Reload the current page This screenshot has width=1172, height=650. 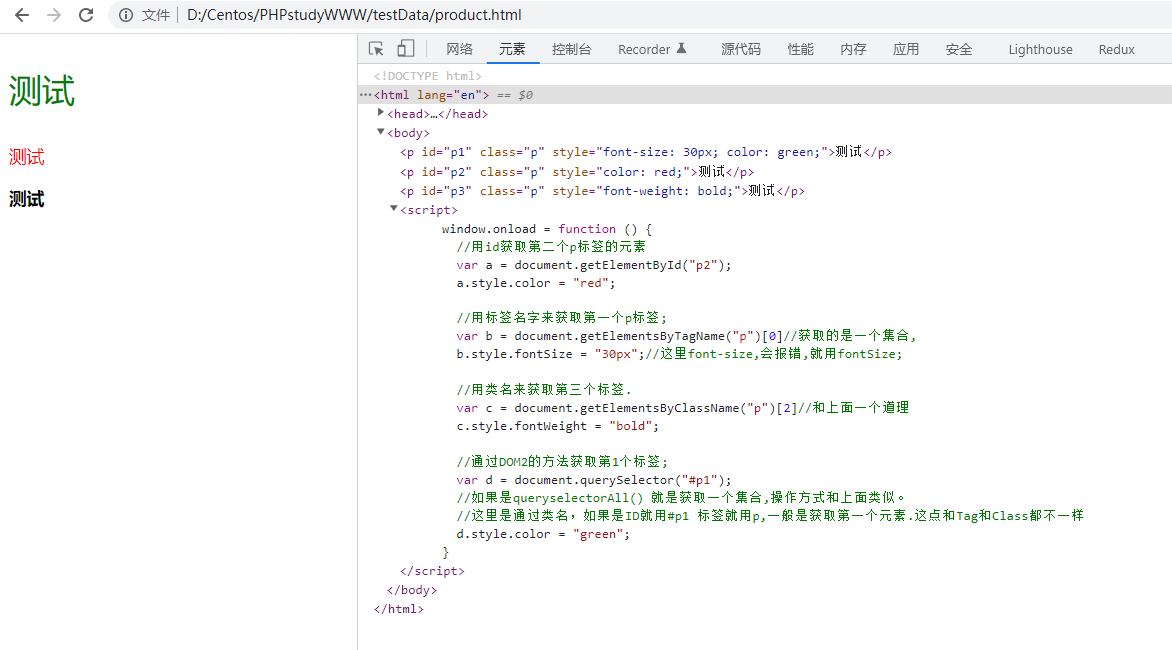point(86,15)
